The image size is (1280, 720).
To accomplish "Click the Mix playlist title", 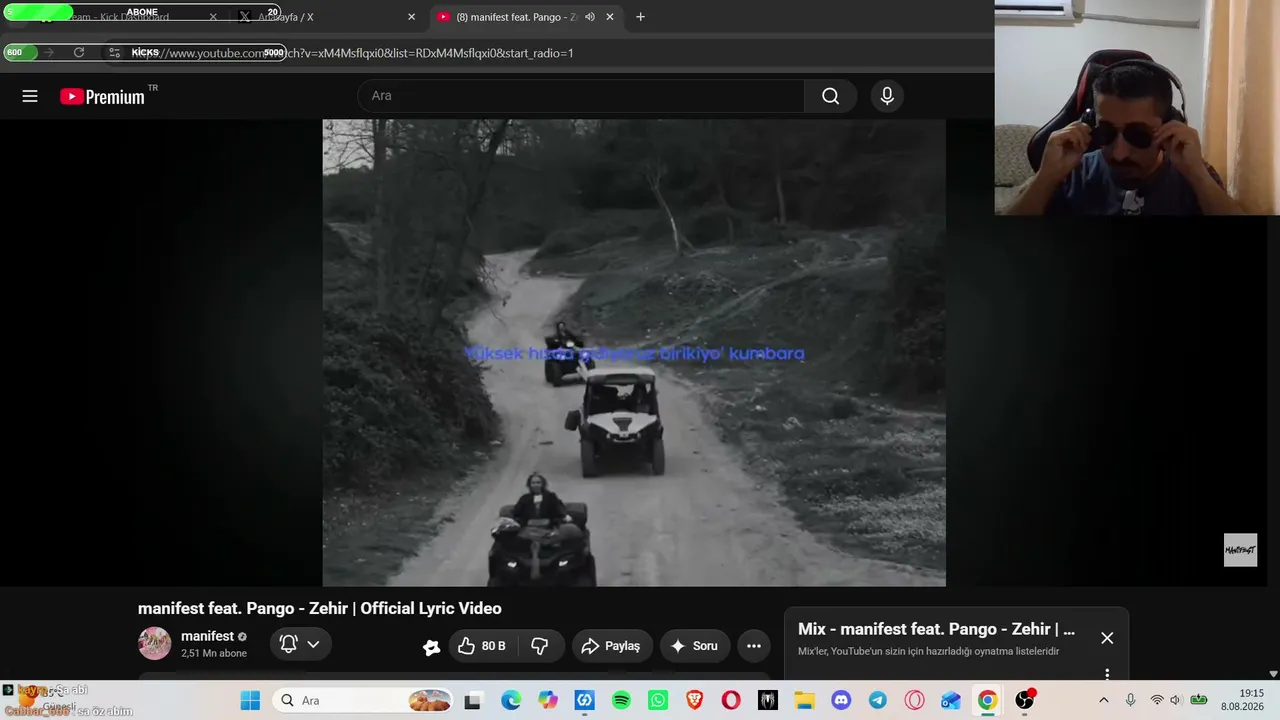I will pyautogui.click(x=936, y=629).
